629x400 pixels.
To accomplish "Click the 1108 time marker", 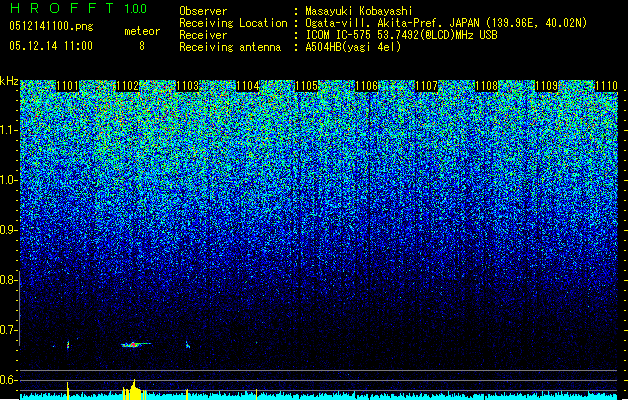I will click(x=487, y=86).
